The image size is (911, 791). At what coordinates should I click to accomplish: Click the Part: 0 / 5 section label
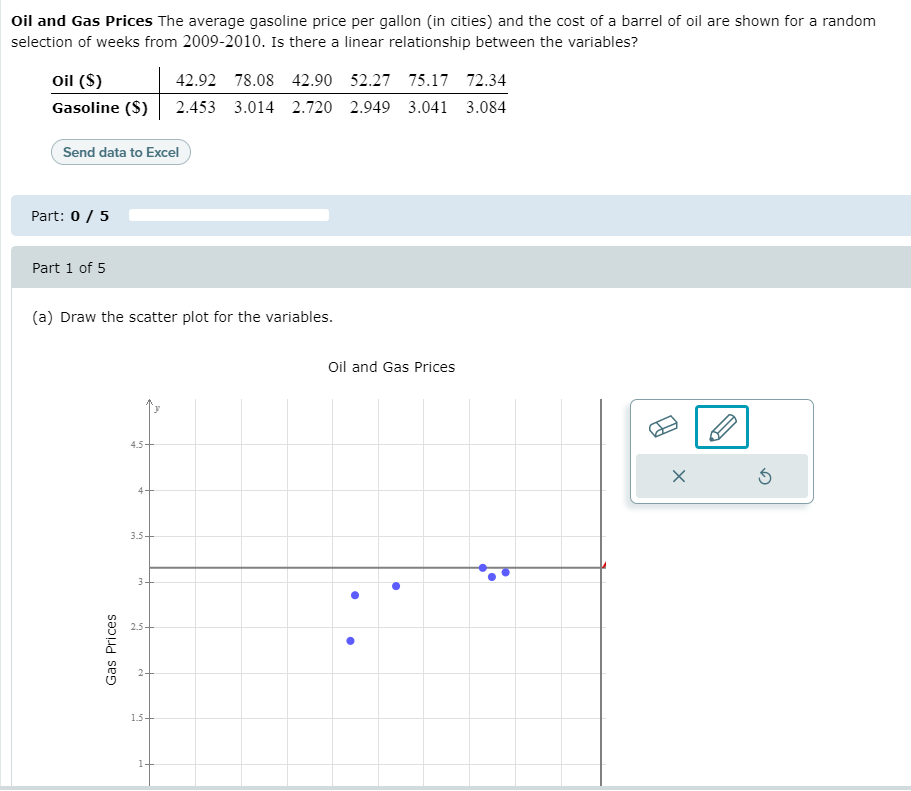tap(70, 215)
